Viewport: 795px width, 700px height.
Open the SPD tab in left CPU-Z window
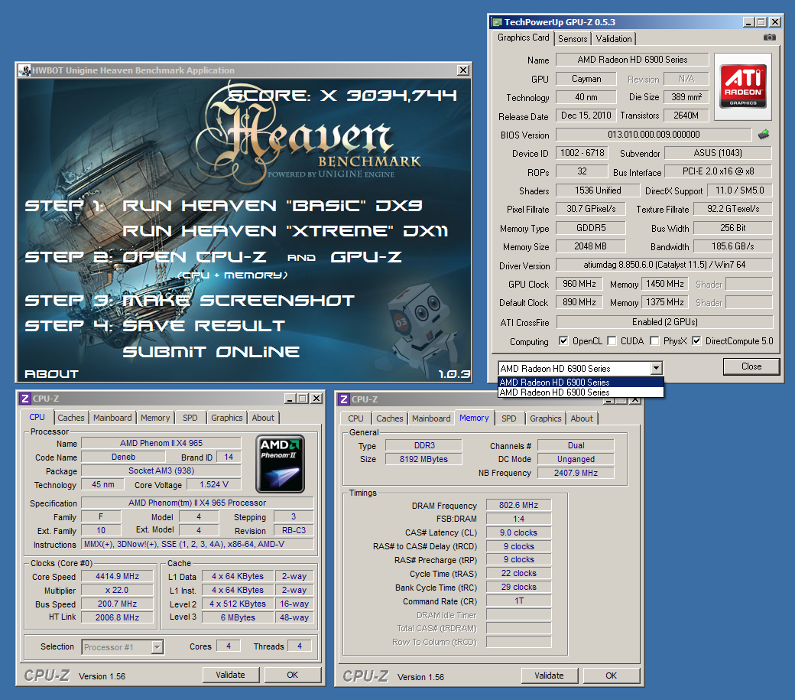coord(190,418)
